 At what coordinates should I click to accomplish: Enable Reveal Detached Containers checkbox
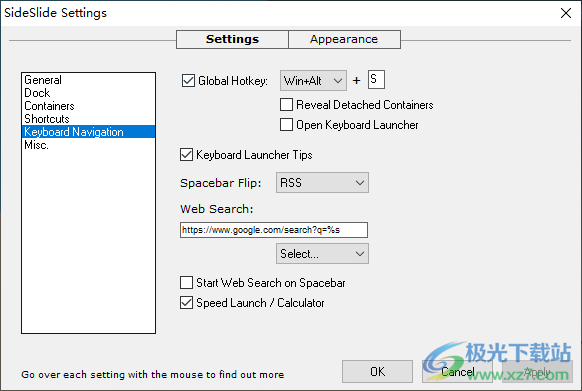click(x=286, y=105)
